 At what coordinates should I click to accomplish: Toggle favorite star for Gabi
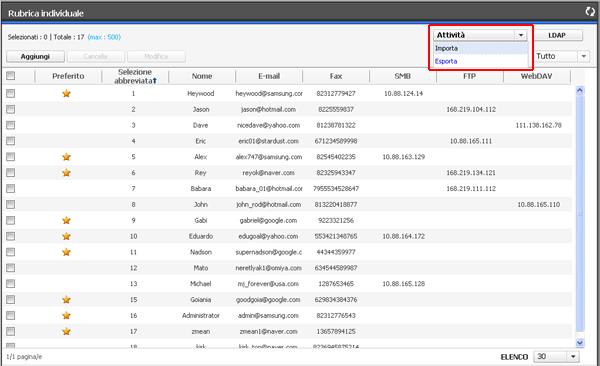[66, 221]
